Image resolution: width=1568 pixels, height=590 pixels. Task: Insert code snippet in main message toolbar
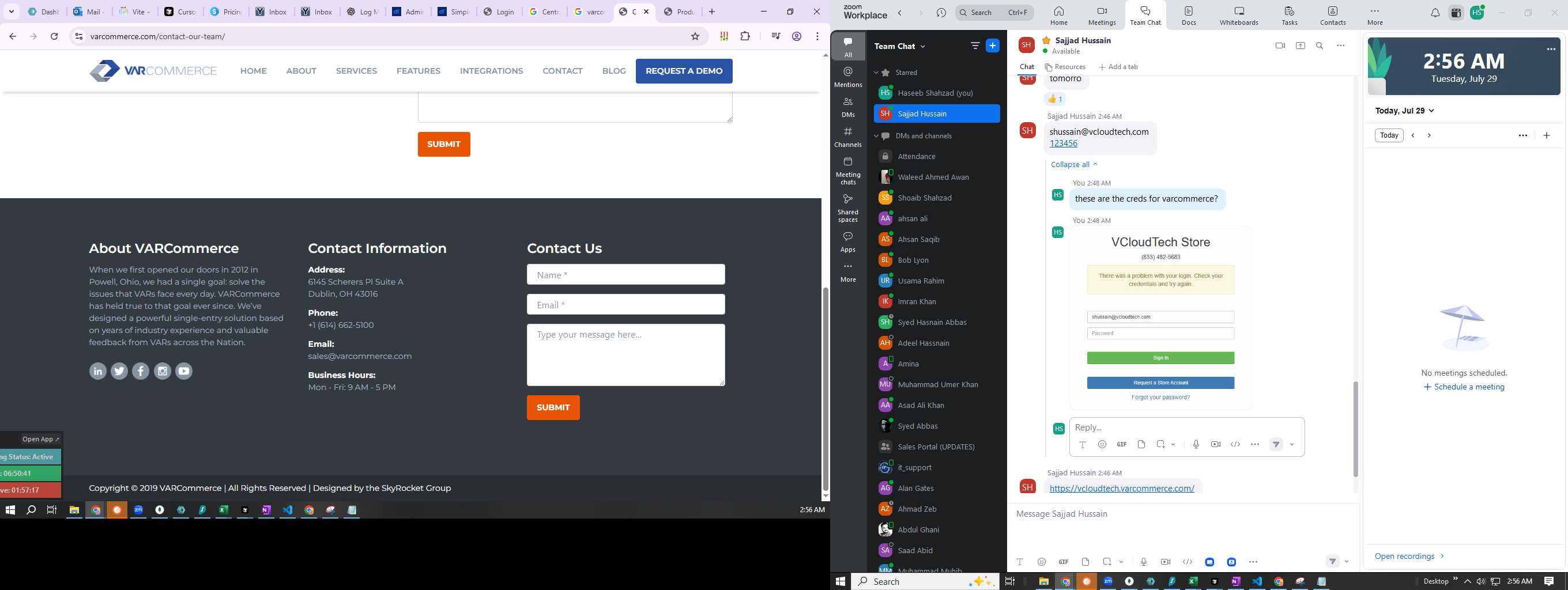(x=1187, y=561)
